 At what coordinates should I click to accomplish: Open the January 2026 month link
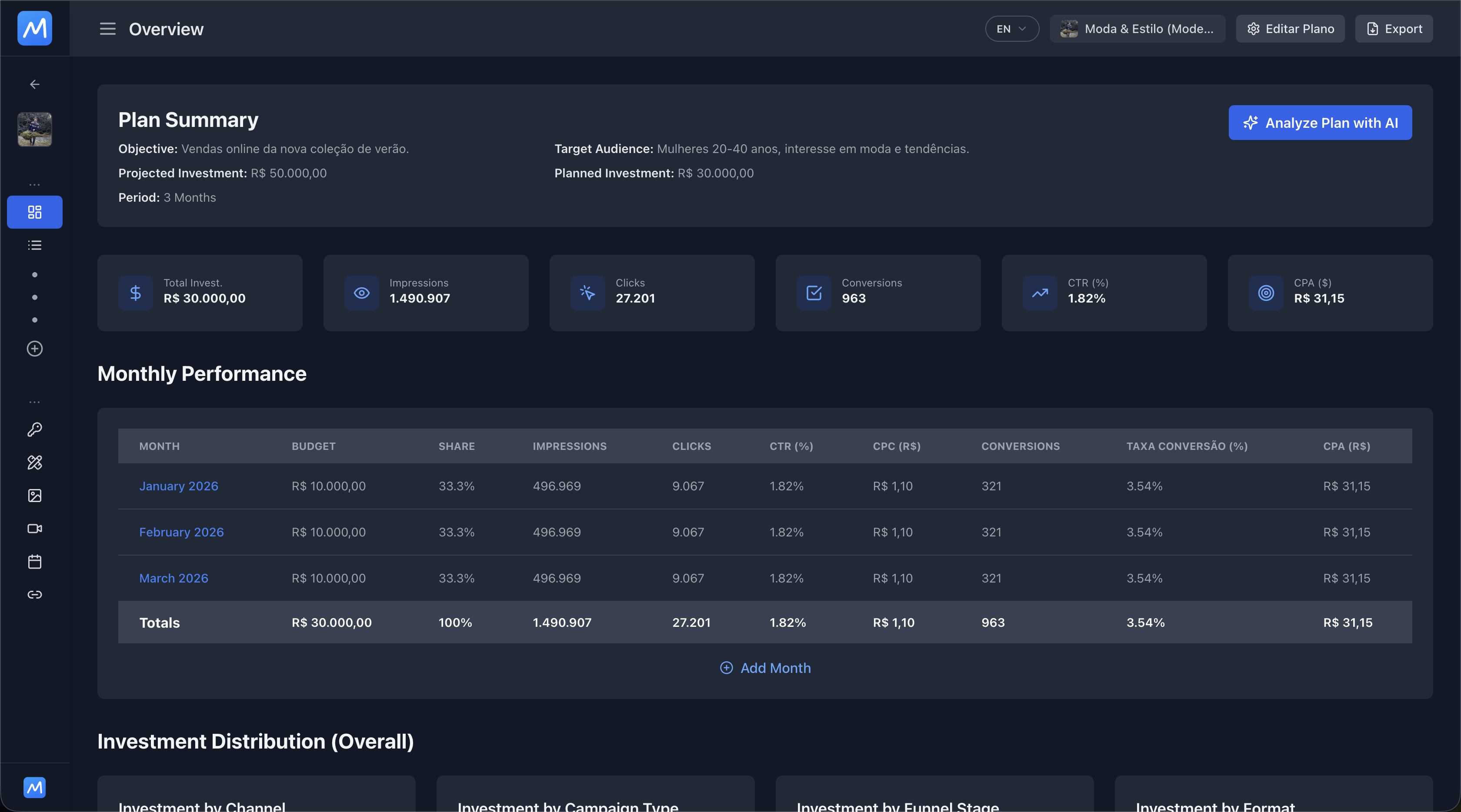pos(178,486)
